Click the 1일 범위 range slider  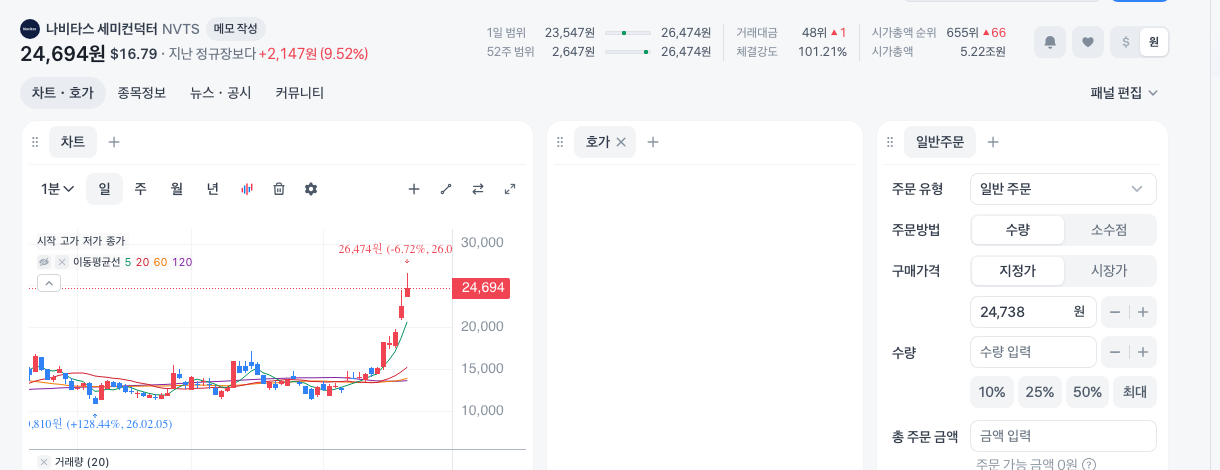click(x=627, y=33)
